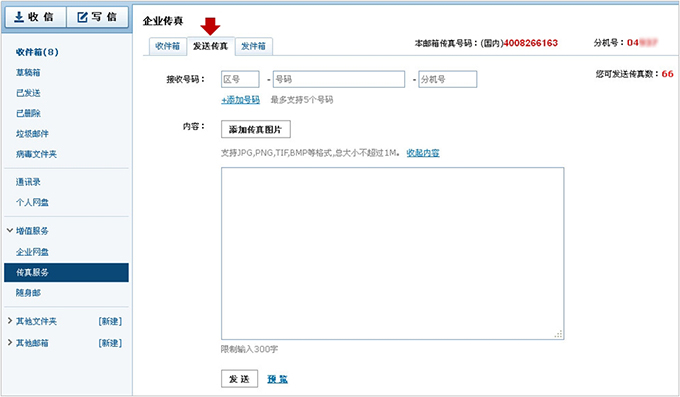Image resolution: width=680 pixels, height=397 pixels.
Task: Open the 垃圾邮件 spam folder
Action: [32, 134]
